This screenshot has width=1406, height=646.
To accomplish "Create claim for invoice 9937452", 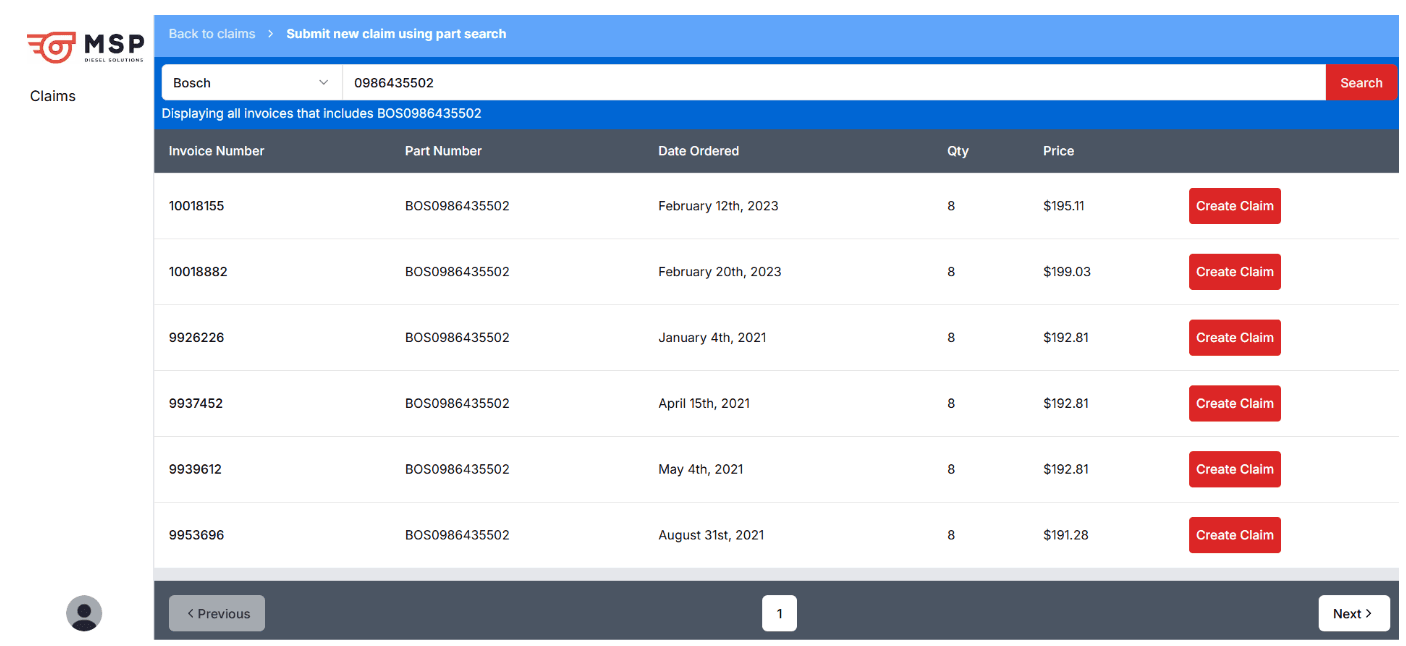I will 1234,404.
